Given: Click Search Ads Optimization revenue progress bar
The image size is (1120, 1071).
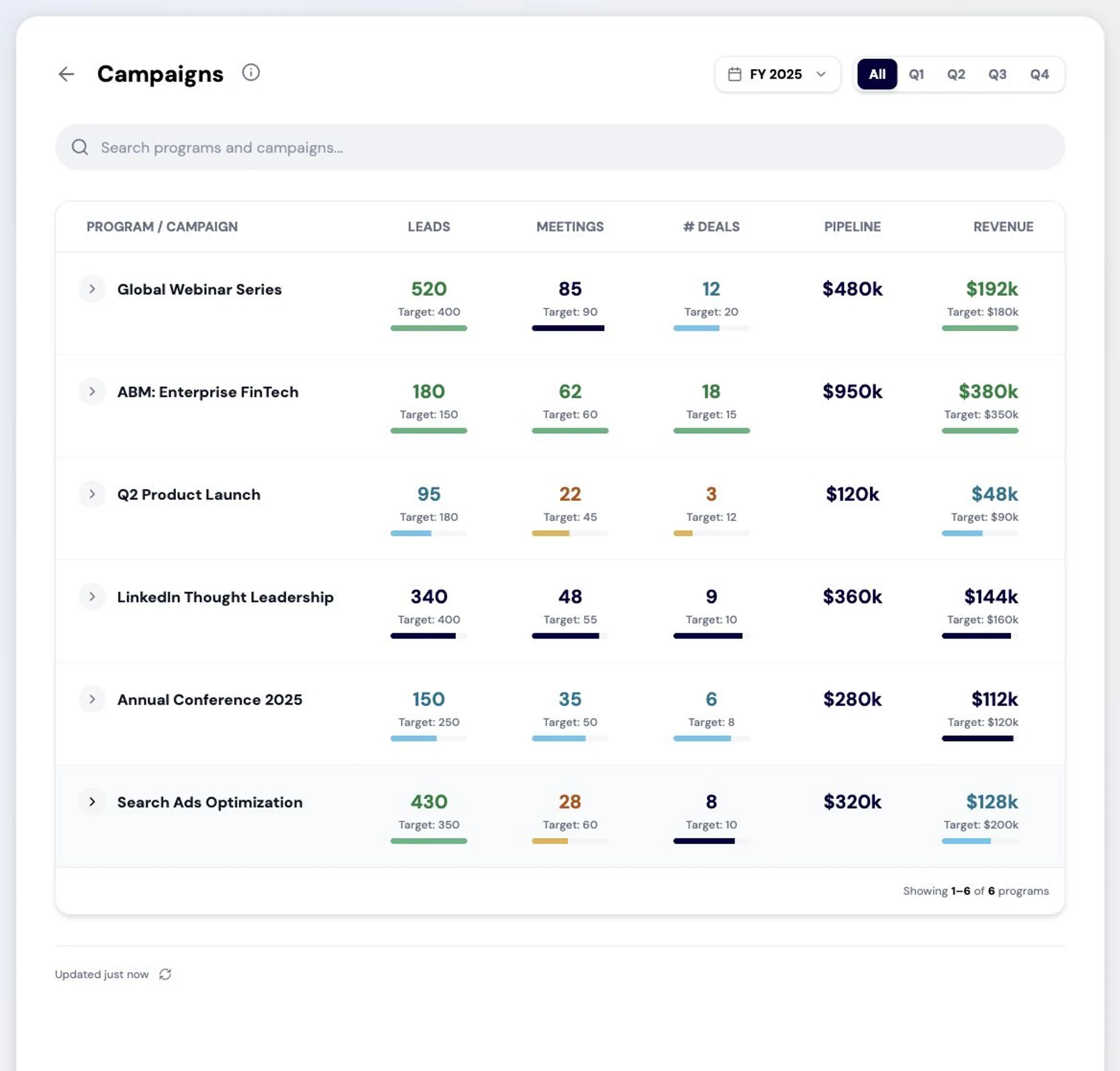Looking at the screenshot, I should click(979, 841).
